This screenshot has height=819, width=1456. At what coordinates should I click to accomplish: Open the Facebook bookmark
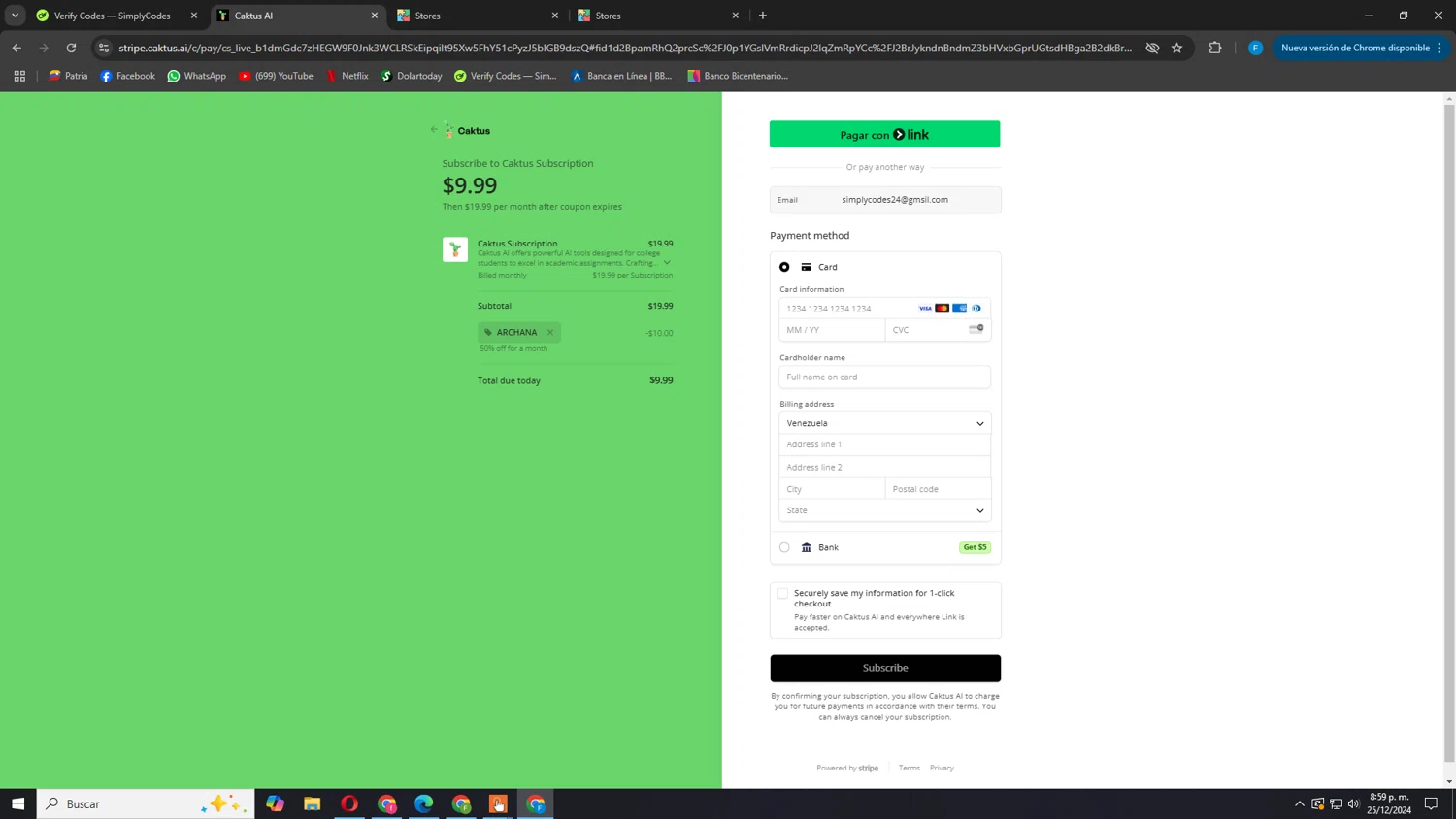pos(127,76)
